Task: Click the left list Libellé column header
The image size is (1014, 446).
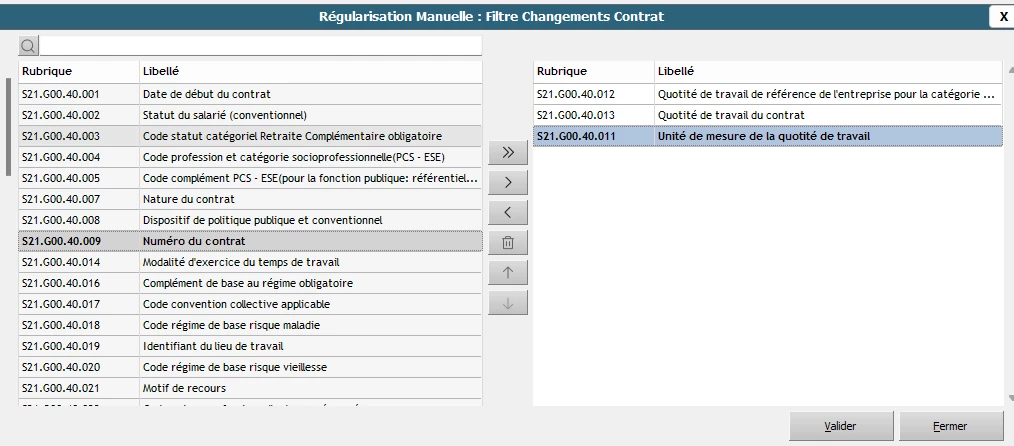Action: point(310,72)
